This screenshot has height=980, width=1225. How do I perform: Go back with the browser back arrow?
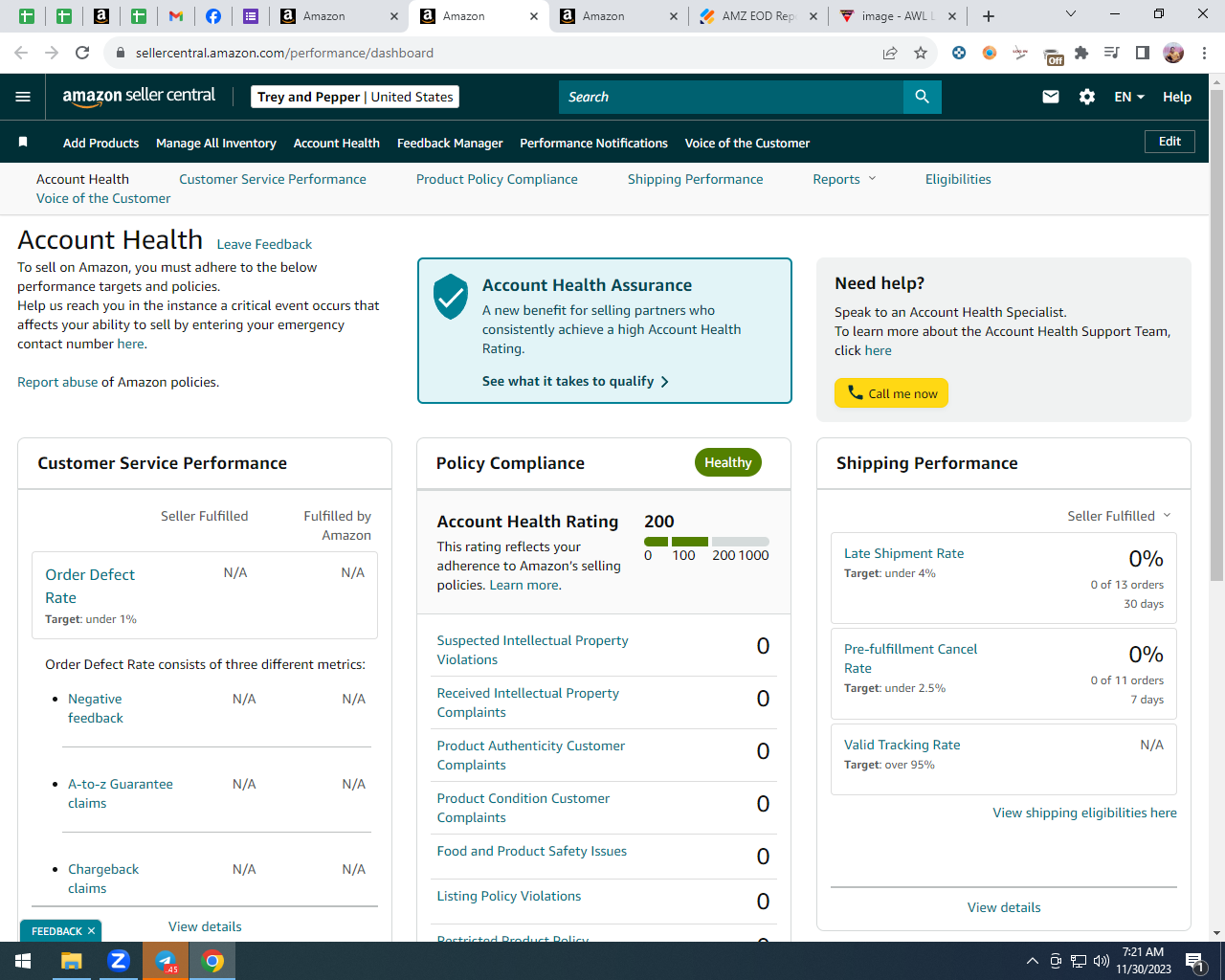21,53
